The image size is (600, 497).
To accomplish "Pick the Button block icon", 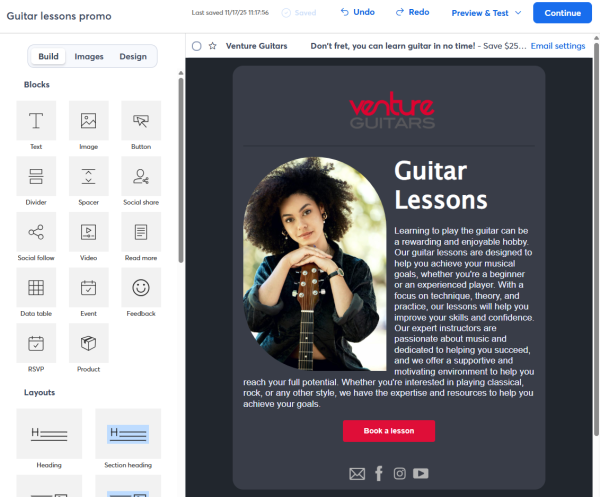I will [141, 121].
